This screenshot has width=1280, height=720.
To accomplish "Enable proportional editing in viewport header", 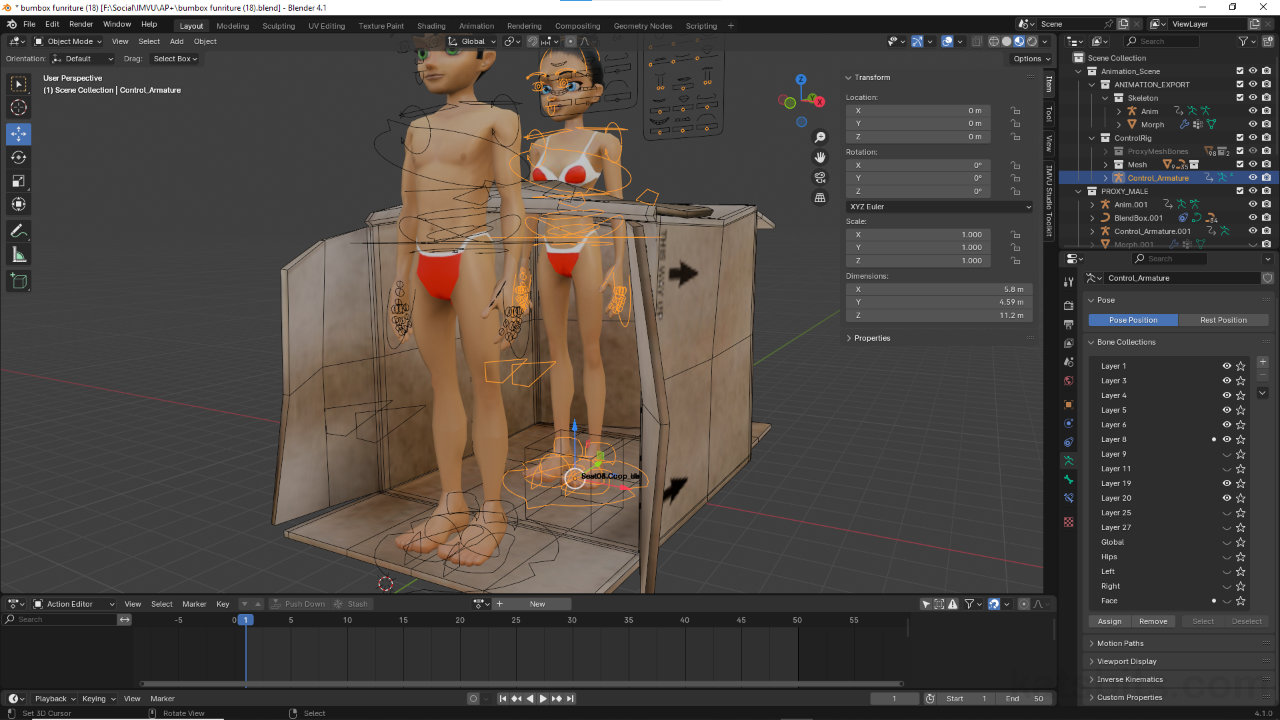I will pyautogui.click(x=571, y=41).
